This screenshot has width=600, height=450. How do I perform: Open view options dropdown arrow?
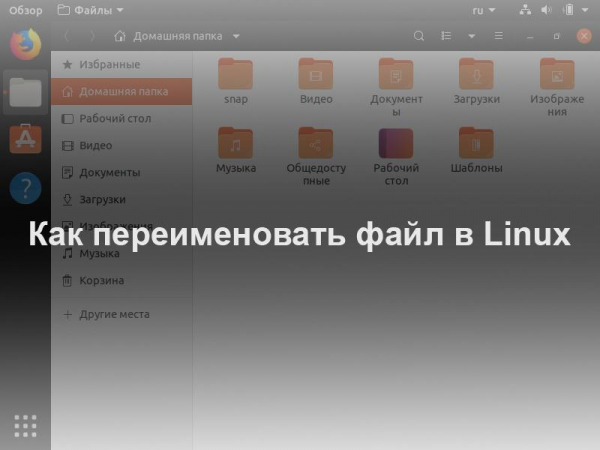[471, 36]
